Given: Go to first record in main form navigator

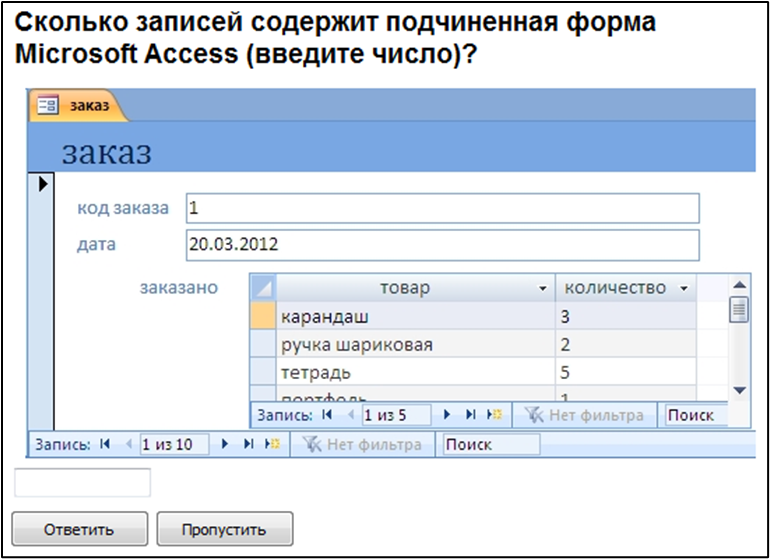Looking at the screenshot, I should [x=105, y=444].
